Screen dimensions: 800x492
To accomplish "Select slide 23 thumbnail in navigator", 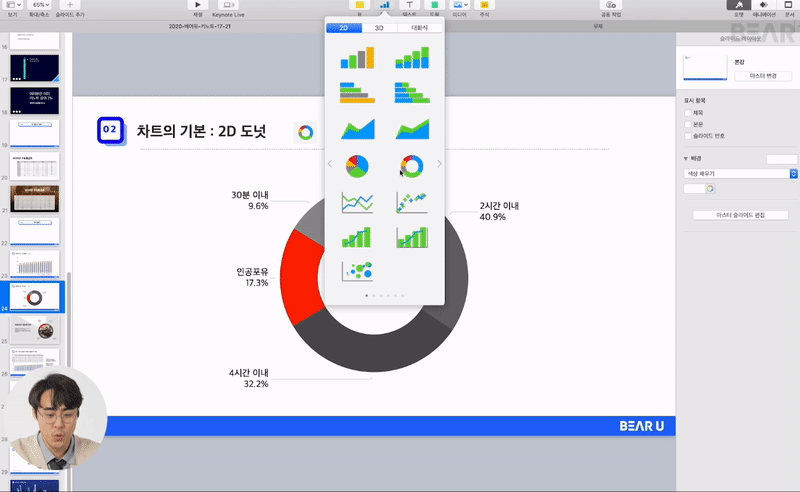I will 35,264.
